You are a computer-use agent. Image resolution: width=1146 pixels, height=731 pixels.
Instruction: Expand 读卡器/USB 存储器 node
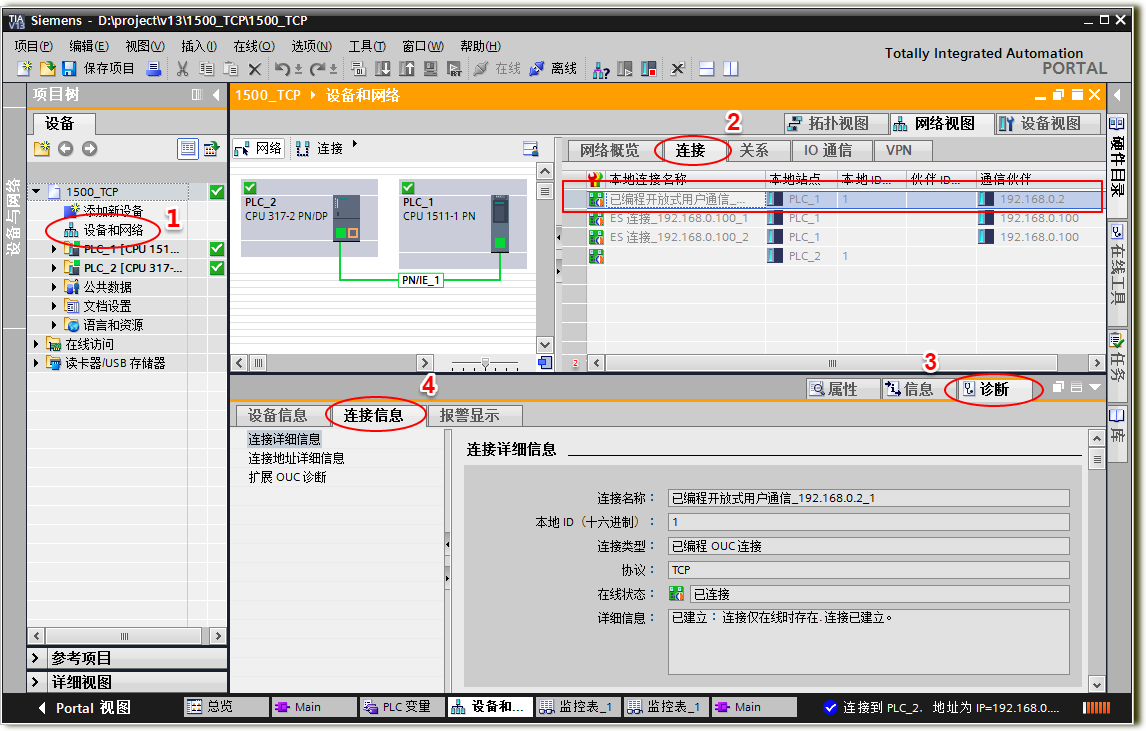click(35, 363)
